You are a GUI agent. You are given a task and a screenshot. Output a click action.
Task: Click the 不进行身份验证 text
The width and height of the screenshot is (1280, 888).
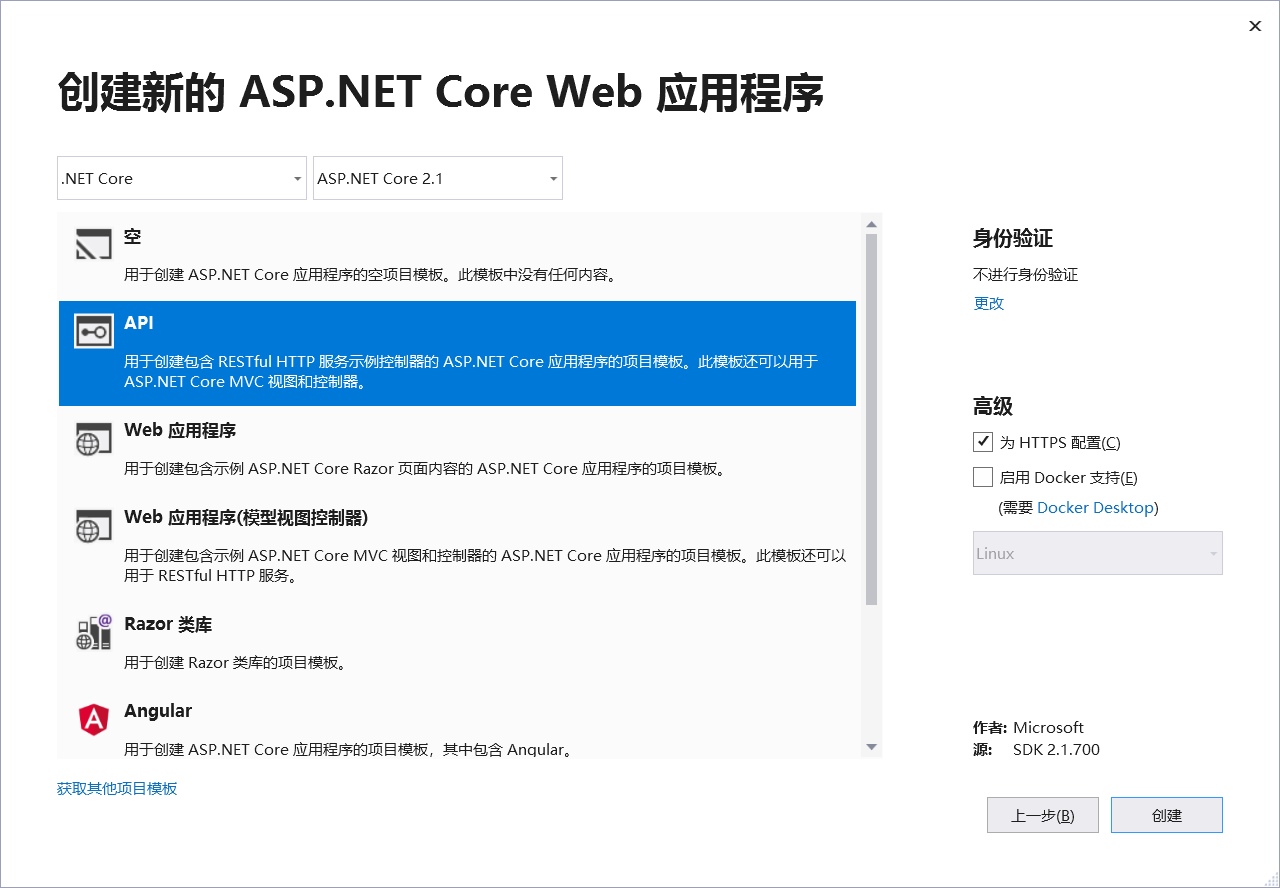tap(1026, 274)
